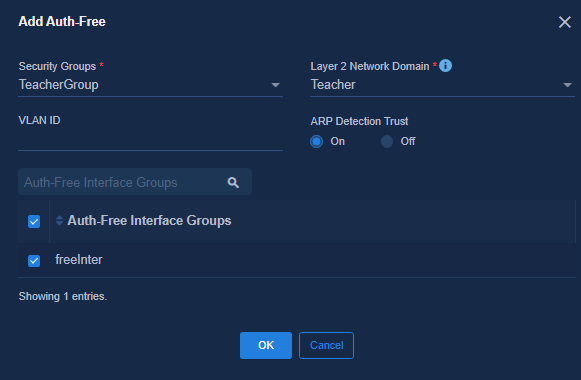Click the Teacher domain value field

442,85
